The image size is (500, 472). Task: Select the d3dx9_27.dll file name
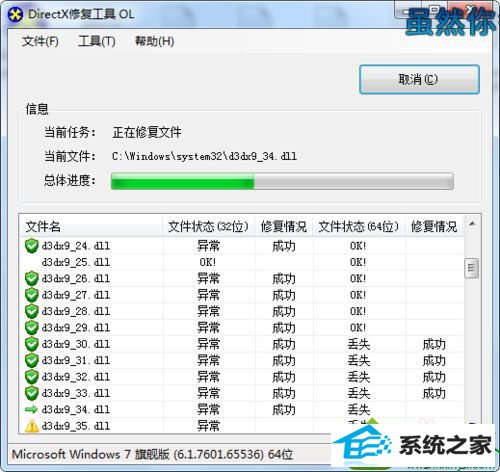point(76,295)
